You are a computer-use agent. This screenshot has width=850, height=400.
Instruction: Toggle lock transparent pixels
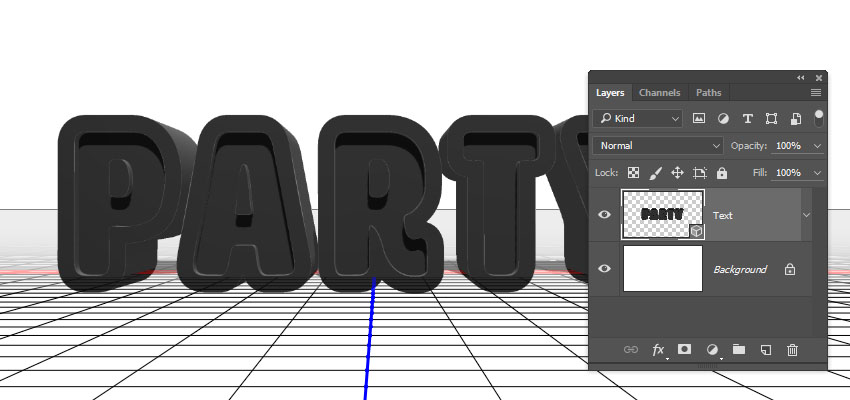click(634, 173)
